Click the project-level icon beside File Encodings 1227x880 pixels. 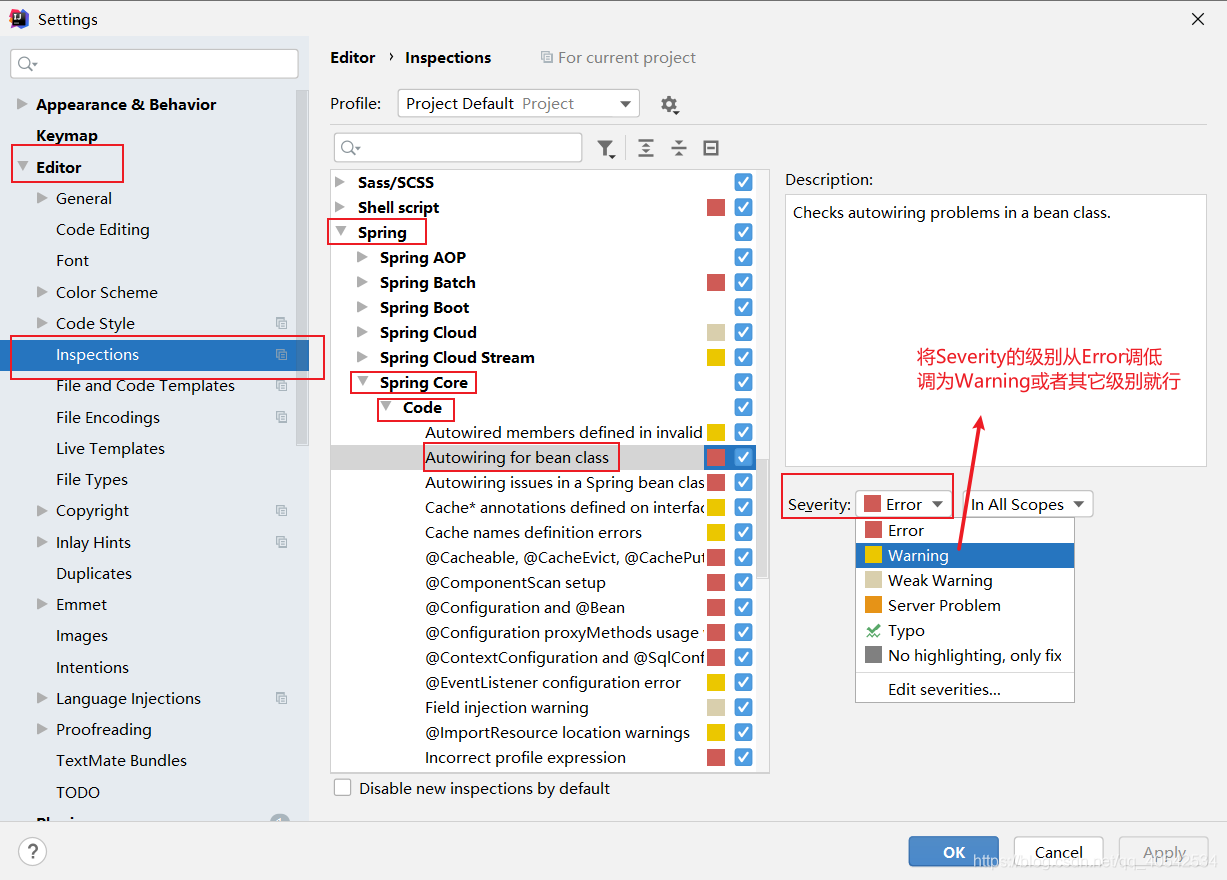pyautogui.click(x=281, y=417)
